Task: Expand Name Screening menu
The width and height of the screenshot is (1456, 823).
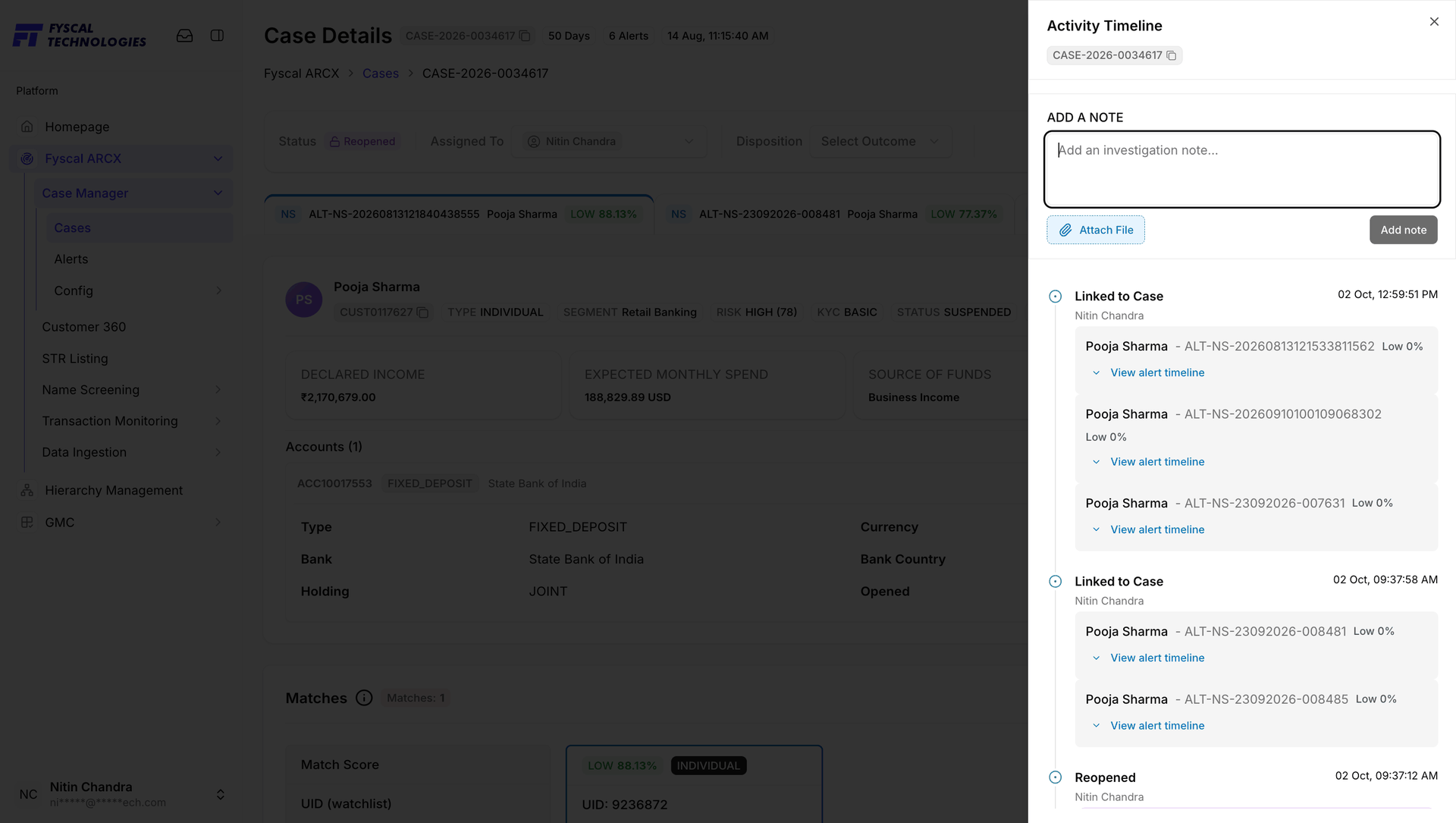Action: pyautogui.click(x=133, y=390)
